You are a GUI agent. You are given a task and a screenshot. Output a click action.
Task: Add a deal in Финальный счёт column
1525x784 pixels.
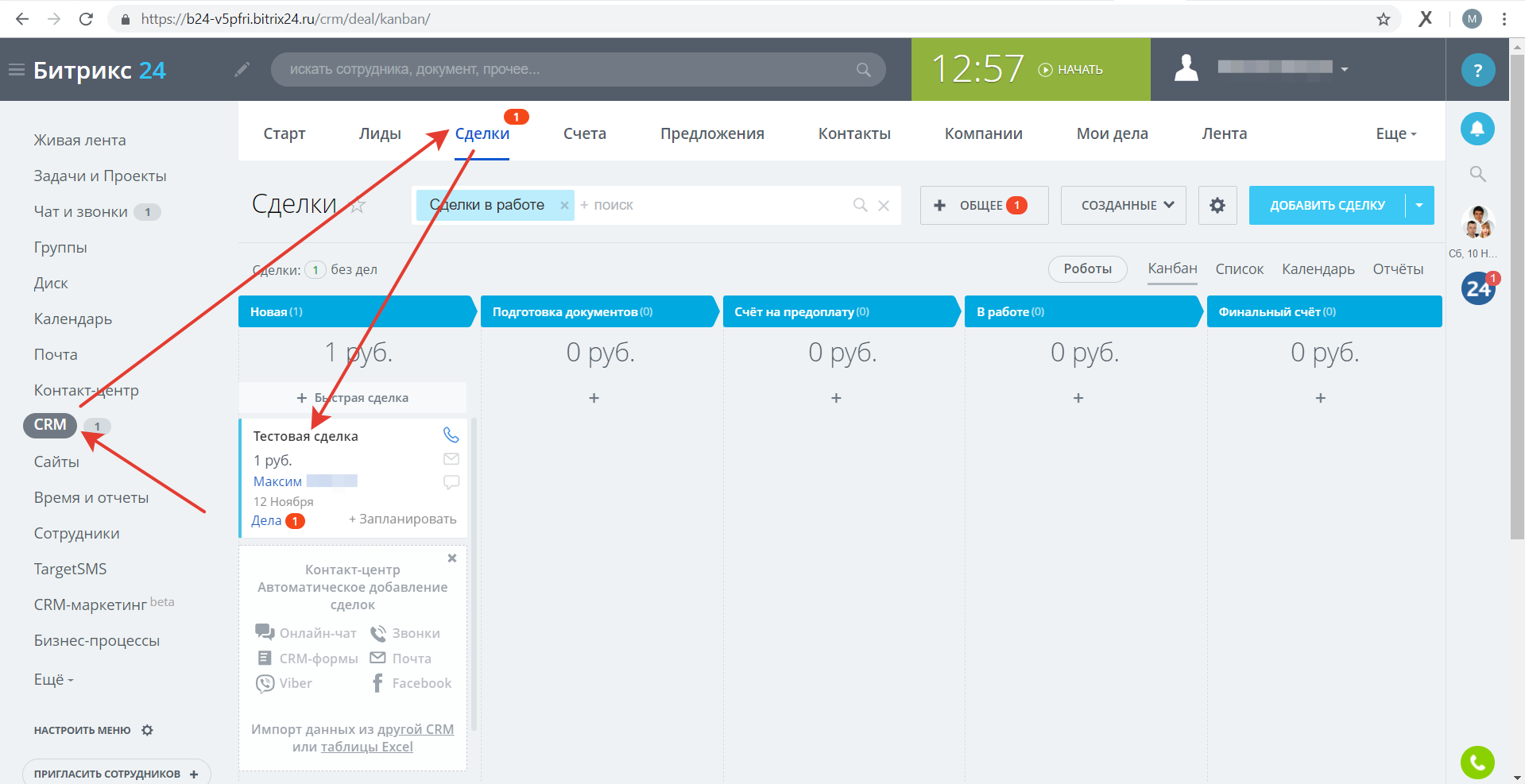pyautogui.click(x=1321, y=398)
